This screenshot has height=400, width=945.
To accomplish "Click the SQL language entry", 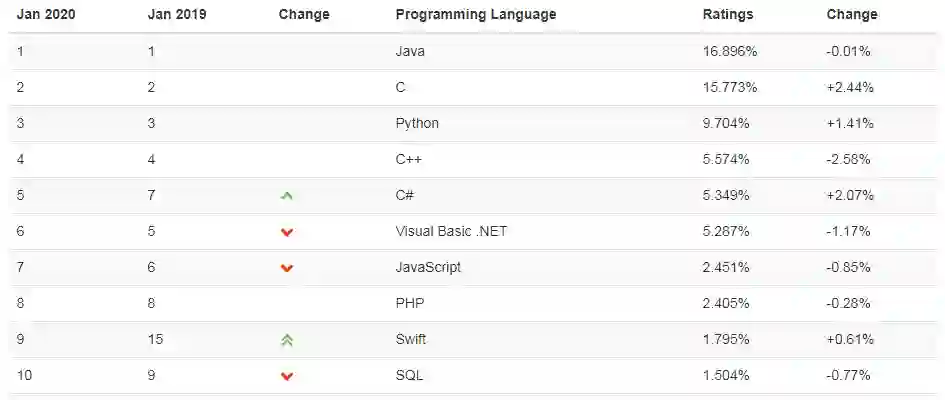I will click(x=409, y=375).
